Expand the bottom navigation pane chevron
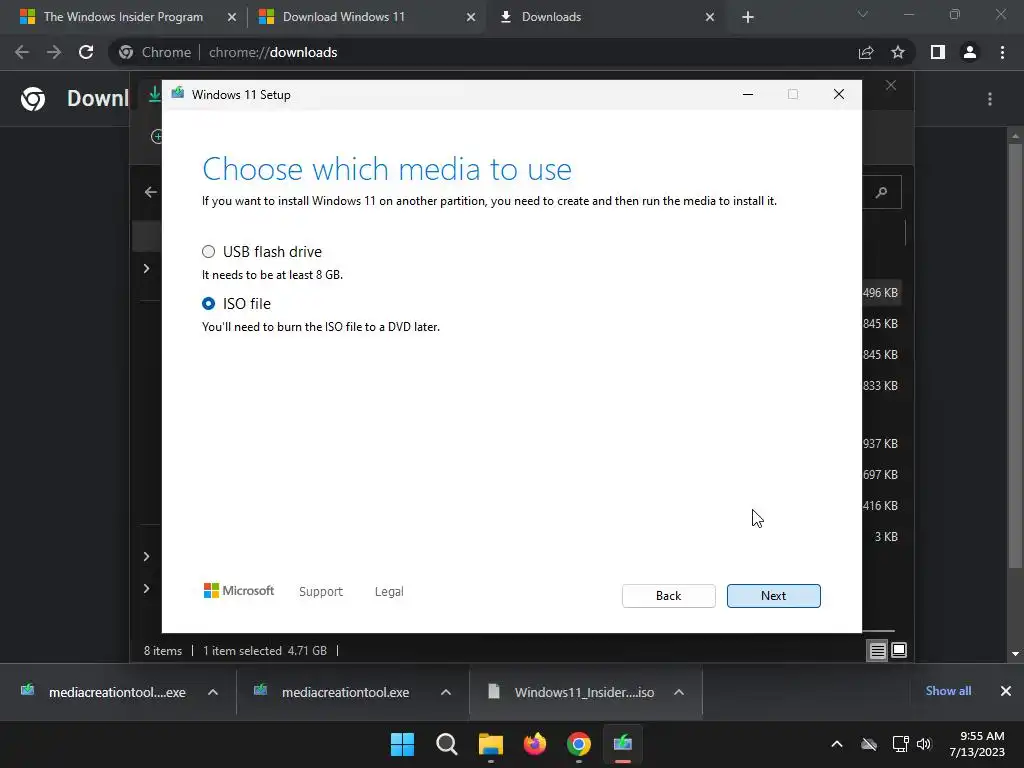This screenshot has height=768, width=1024. (x=146, y=588)
